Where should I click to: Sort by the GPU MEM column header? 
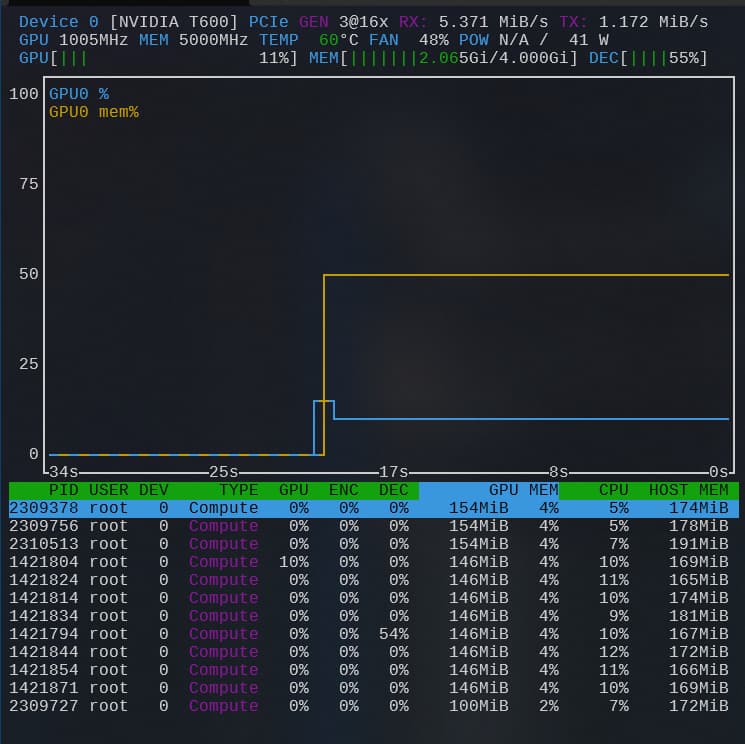pyautogui.click(x=523, y=490)
